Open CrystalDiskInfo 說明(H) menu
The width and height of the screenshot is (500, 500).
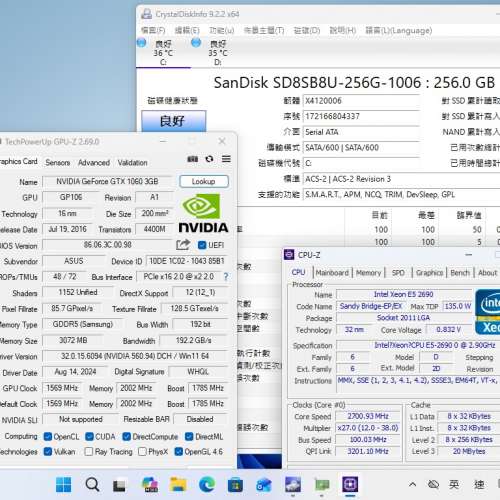pyautogui.click(x=342, y=30)
